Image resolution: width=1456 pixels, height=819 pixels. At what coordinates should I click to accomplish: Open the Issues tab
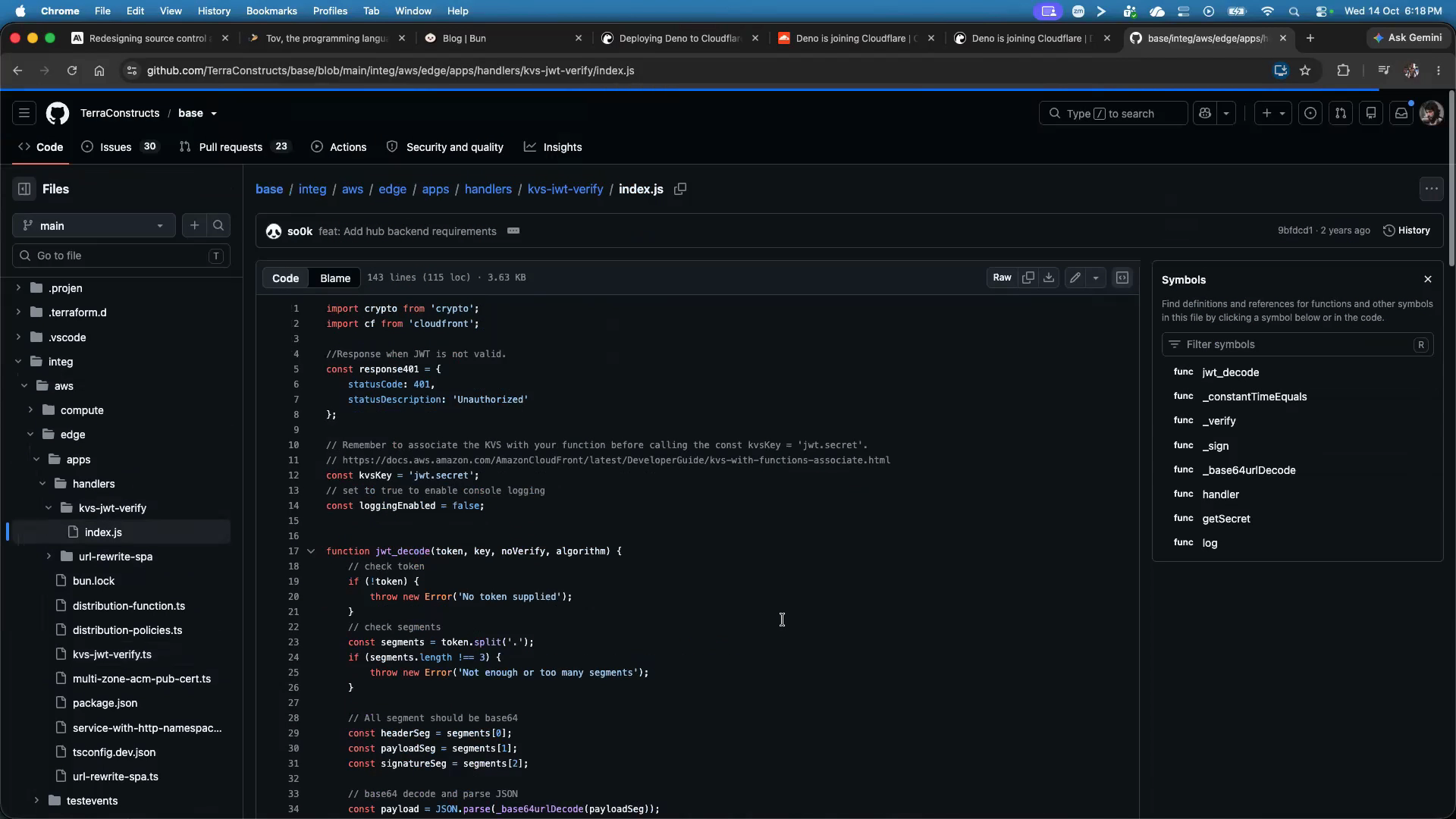[121, 147]
